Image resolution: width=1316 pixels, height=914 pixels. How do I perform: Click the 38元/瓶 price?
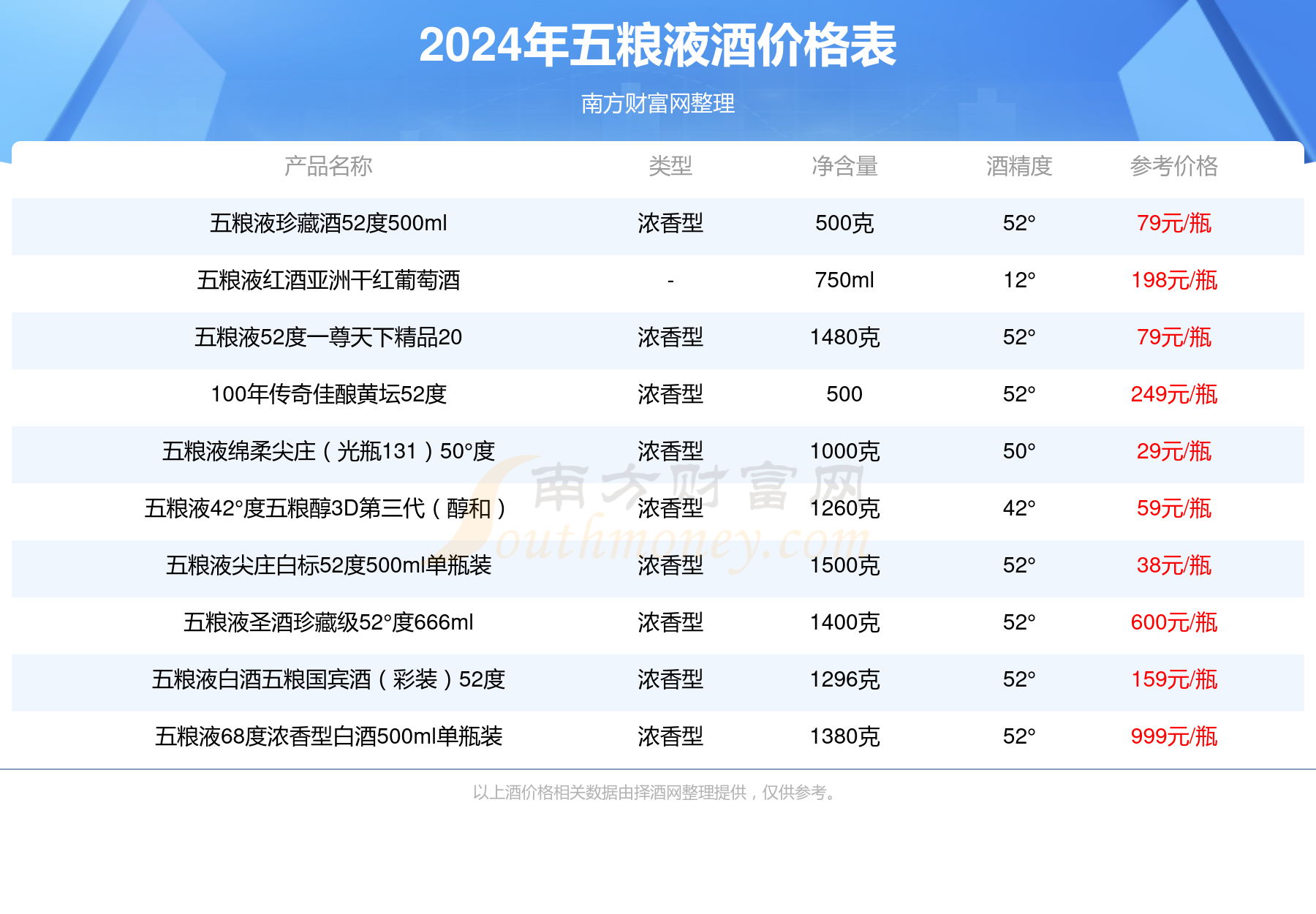coord(1174,565)
